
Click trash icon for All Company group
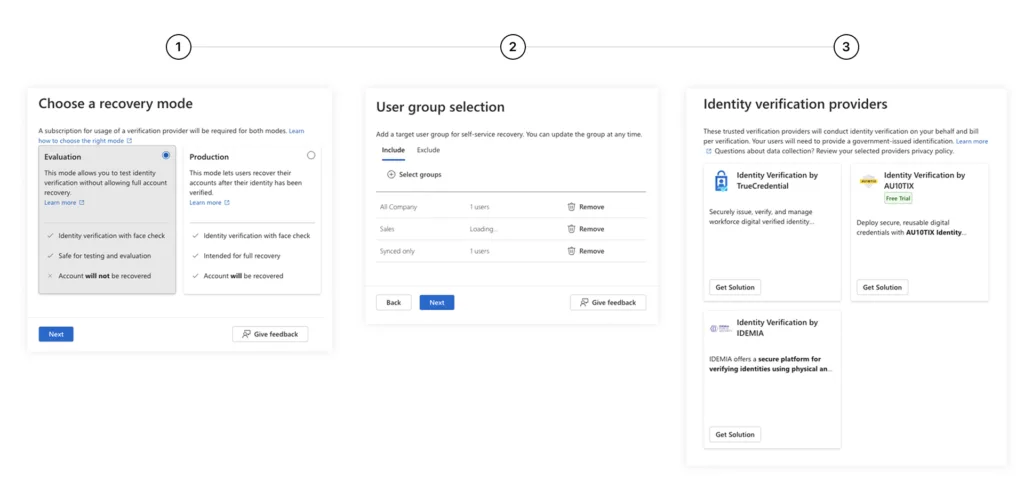click(571, 207)
